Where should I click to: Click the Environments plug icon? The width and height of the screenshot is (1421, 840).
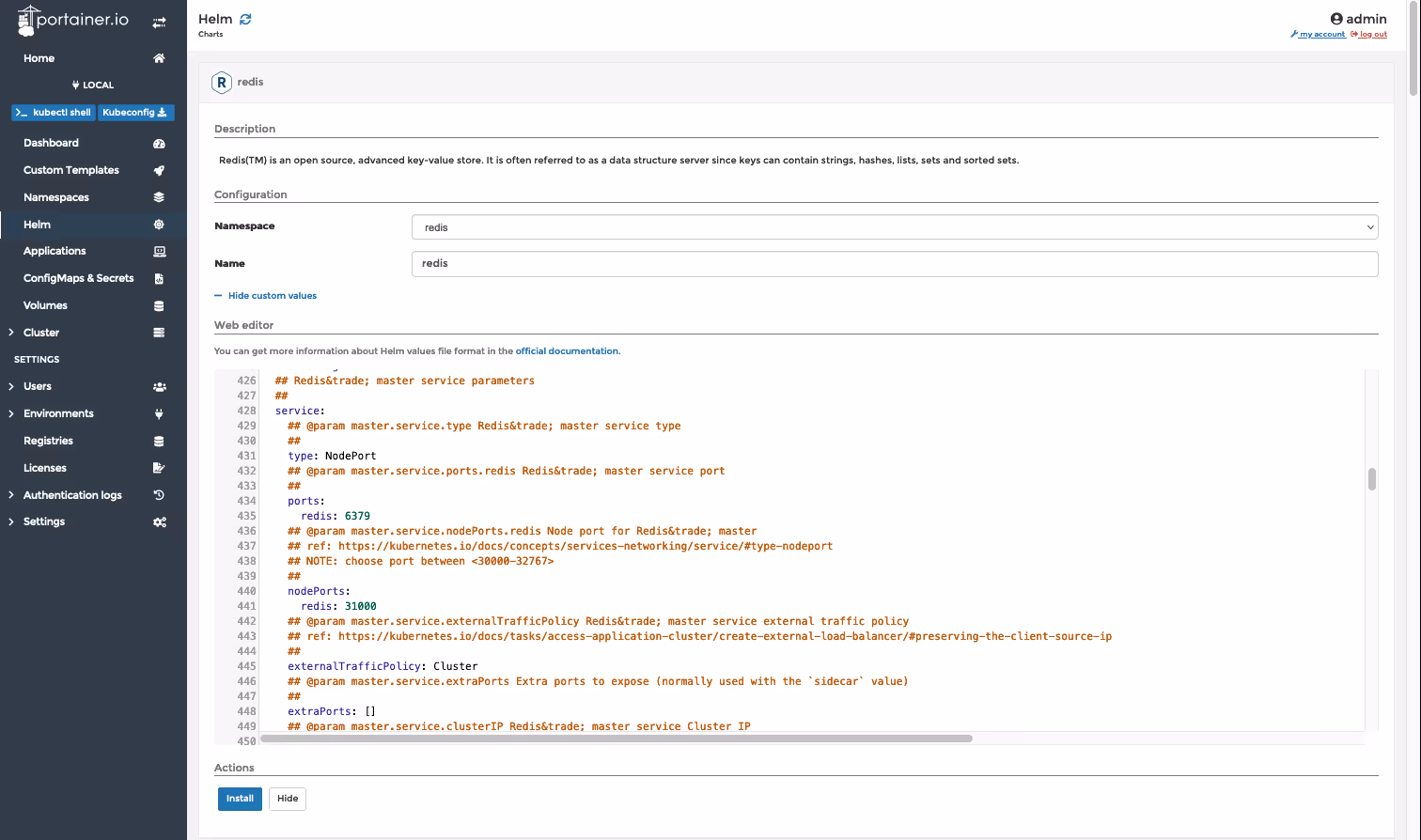(159, 413)
